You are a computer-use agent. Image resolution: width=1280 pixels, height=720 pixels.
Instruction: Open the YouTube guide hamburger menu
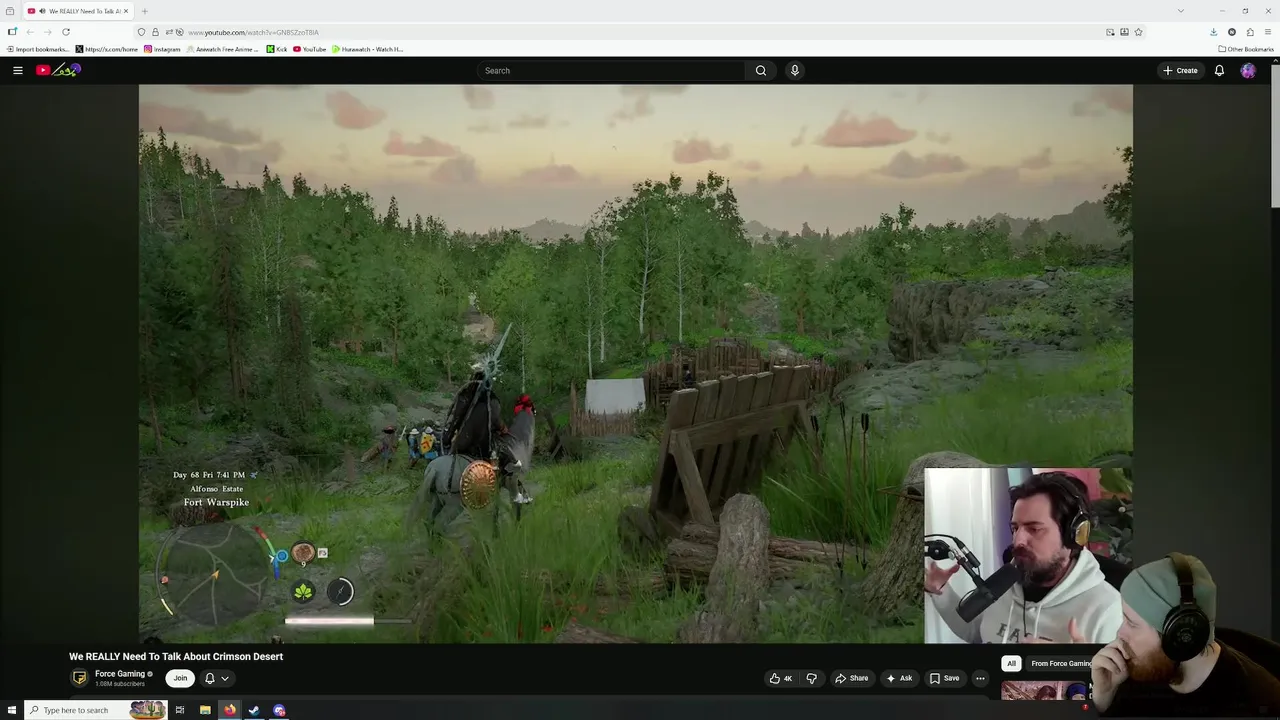[17, 70]
